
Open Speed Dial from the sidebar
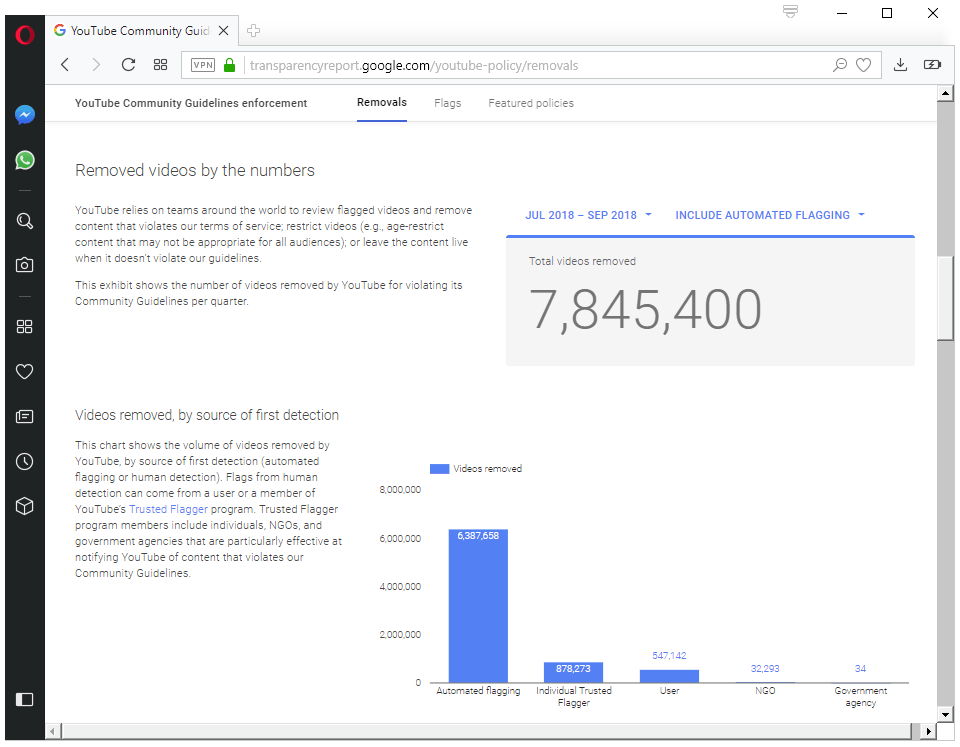[24, 326]
